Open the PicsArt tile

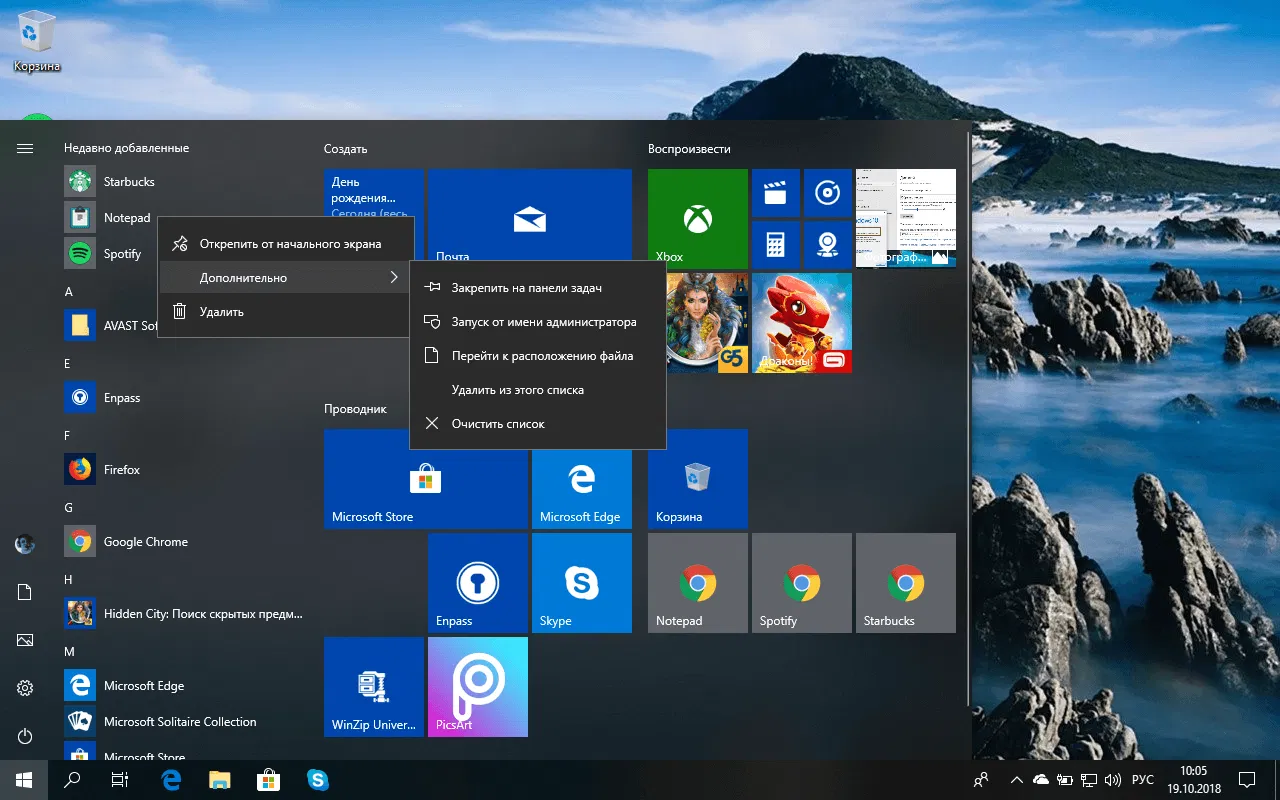[x=478, y=687]
